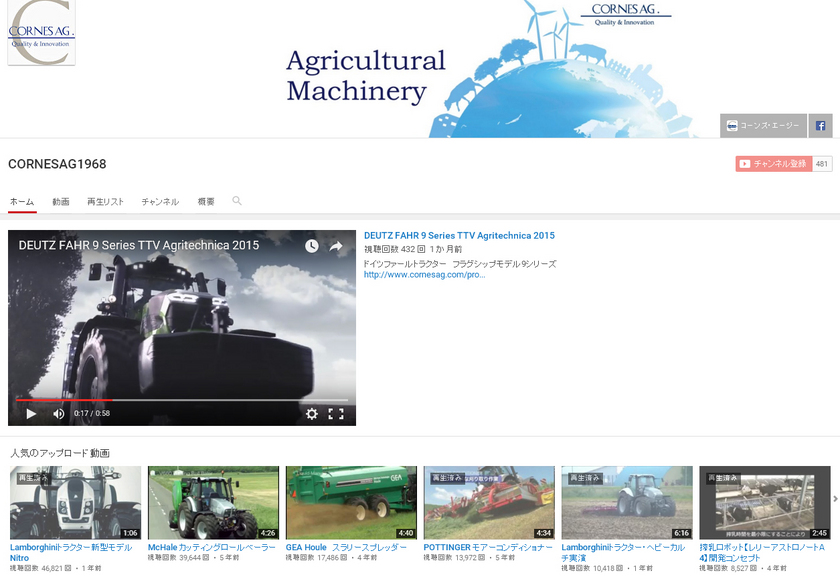
Task: Open the milking robot 2:45 thumbnail
Action: (x=765, y=502)
